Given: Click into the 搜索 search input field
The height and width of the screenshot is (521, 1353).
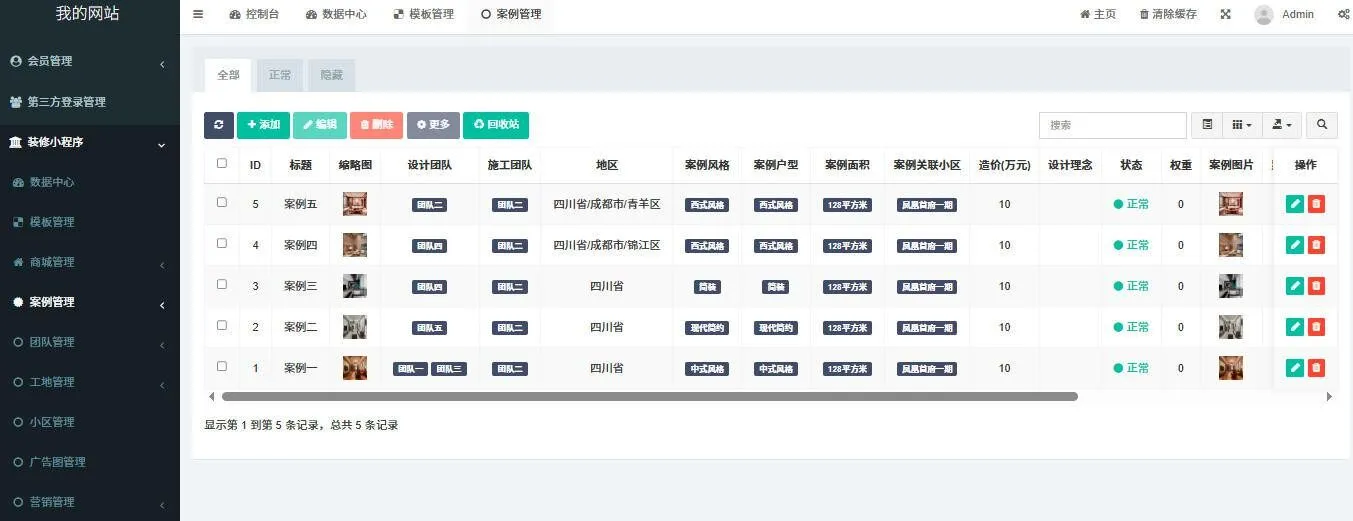Looking at the screenshot, I should click(x=1112, y=125).
